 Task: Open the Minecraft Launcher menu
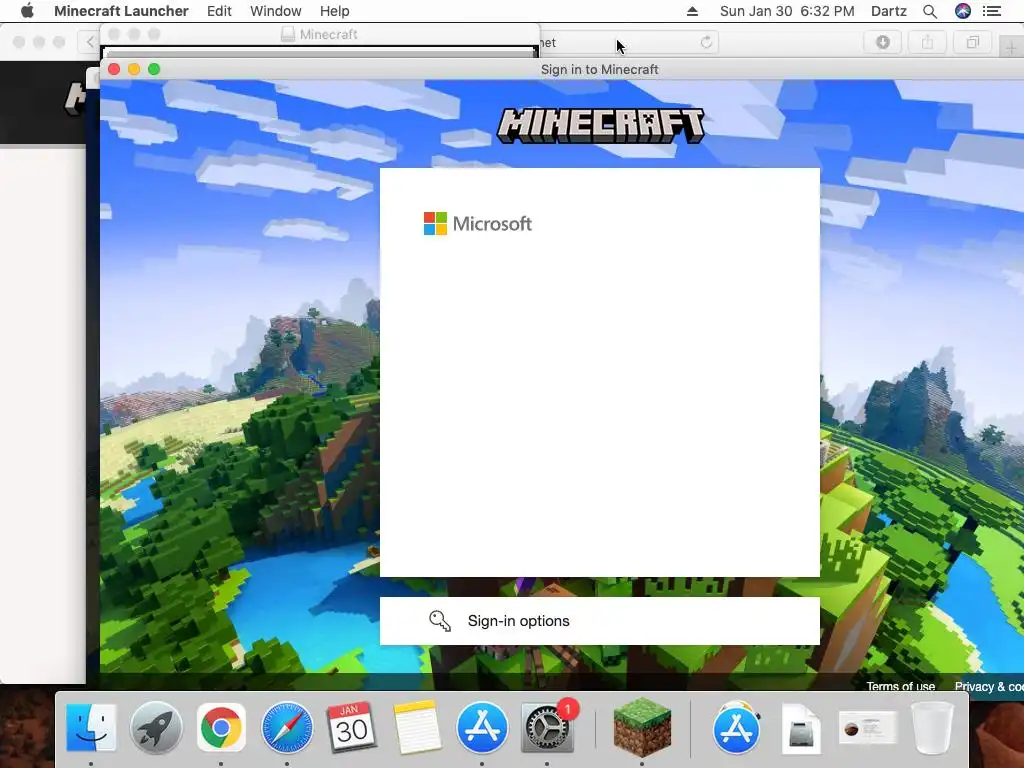coord(121,11)
